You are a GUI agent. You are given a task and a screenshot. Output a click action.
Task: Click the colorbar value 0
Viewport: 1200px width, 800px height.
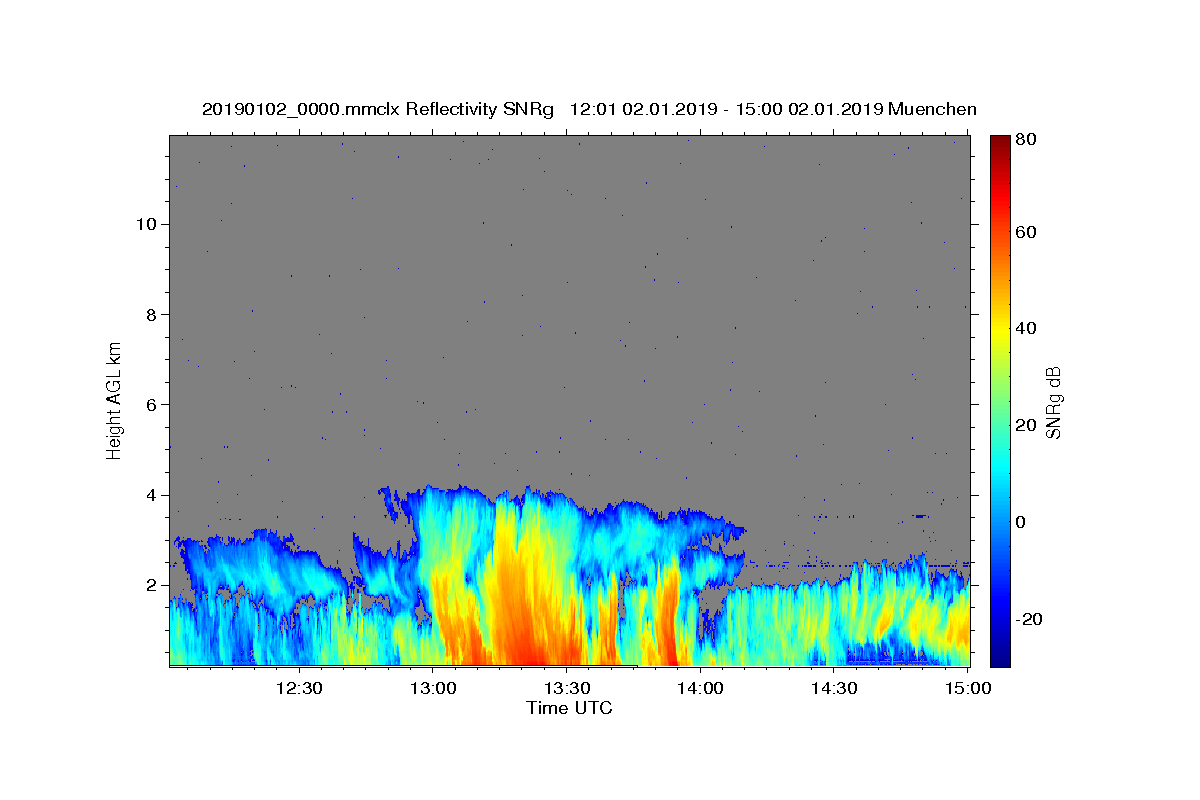1021,522
